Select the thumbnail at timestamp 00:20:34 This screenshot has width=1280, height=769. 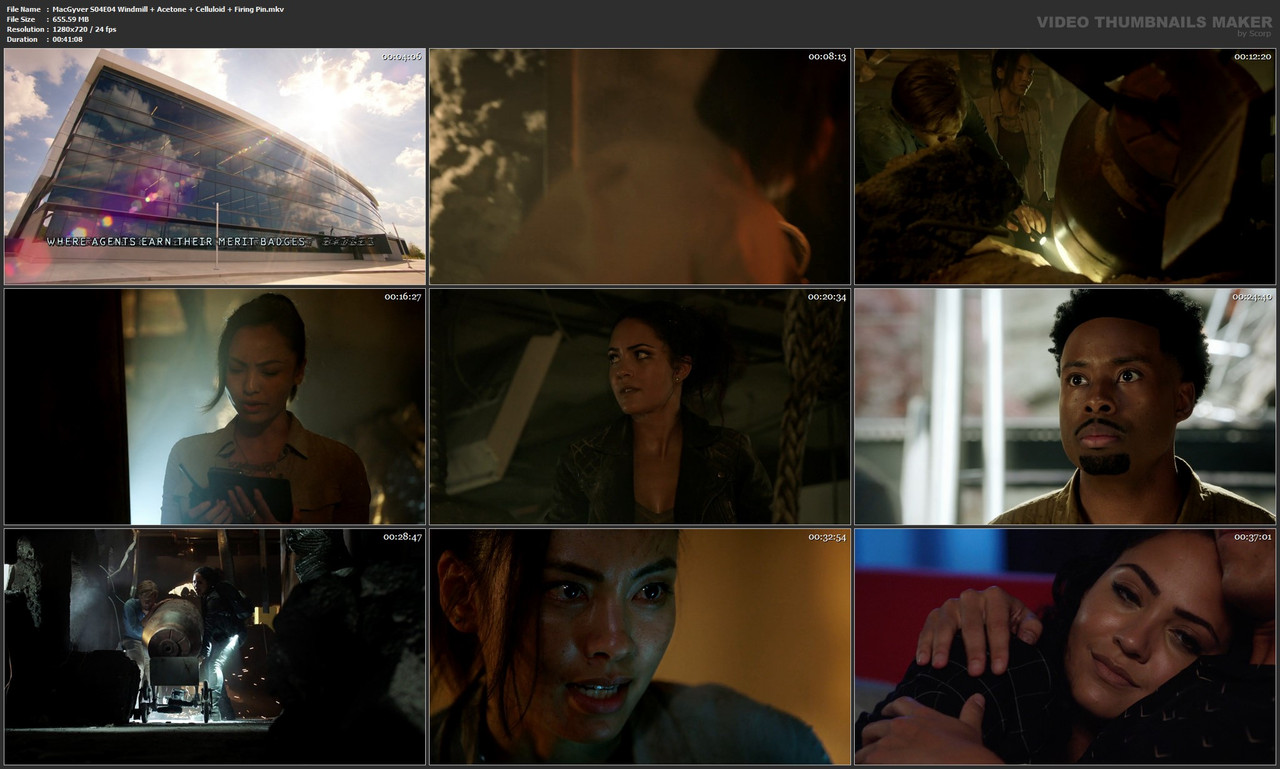tap(640, 407)
